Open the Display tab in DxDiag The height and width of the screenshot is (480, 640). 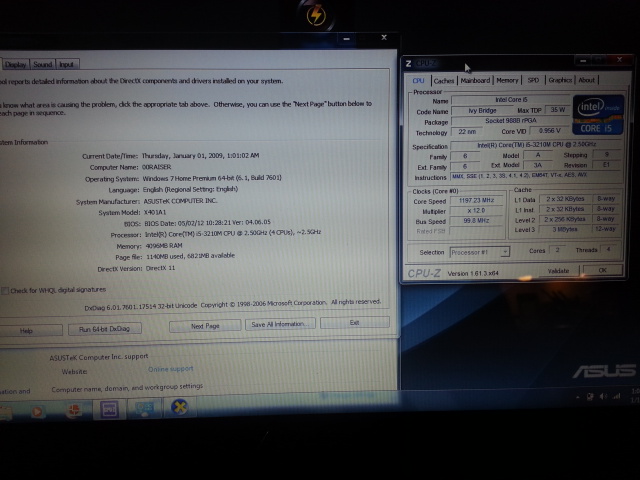[16, 64]
